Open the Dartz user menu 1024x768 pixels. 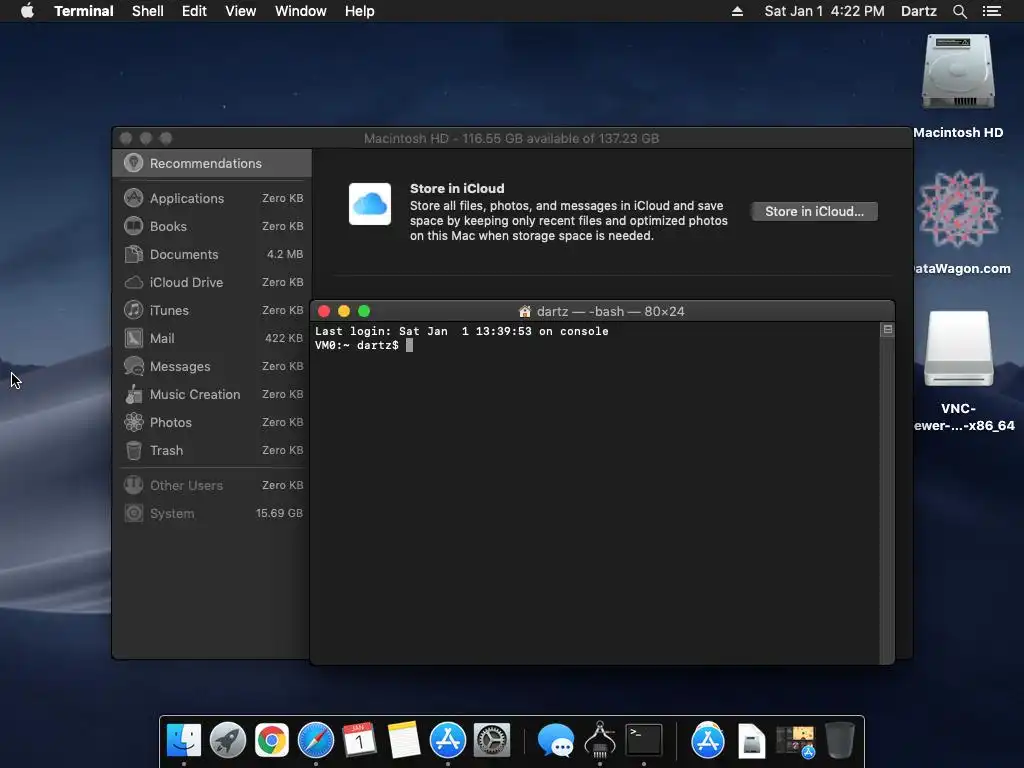pos(918,11)
